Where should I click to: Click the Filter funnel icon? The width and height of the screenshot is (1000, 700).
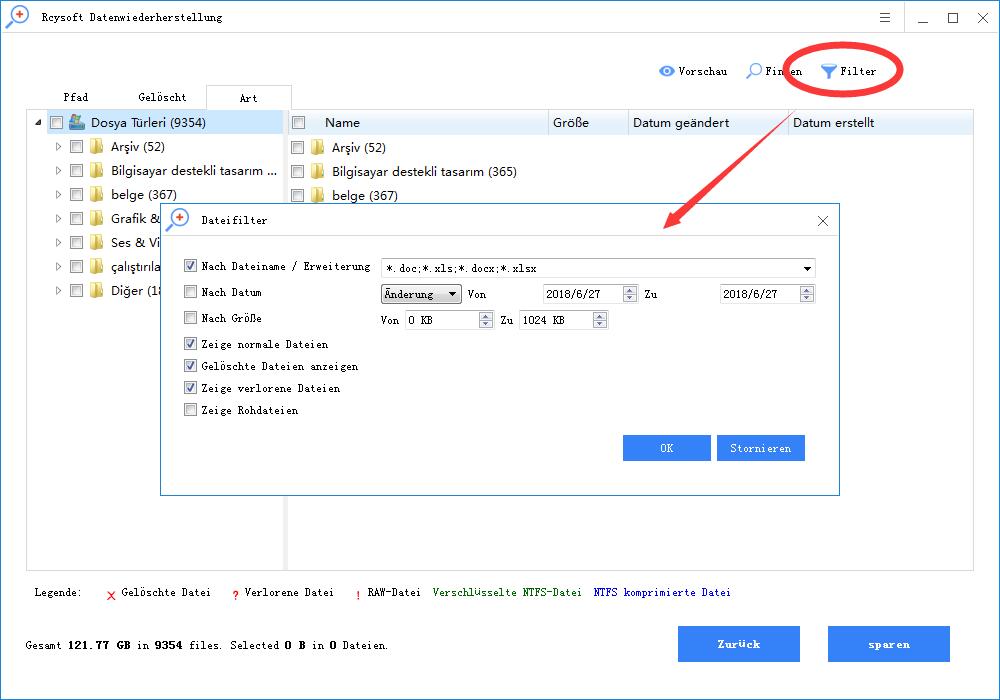(828, 71)
